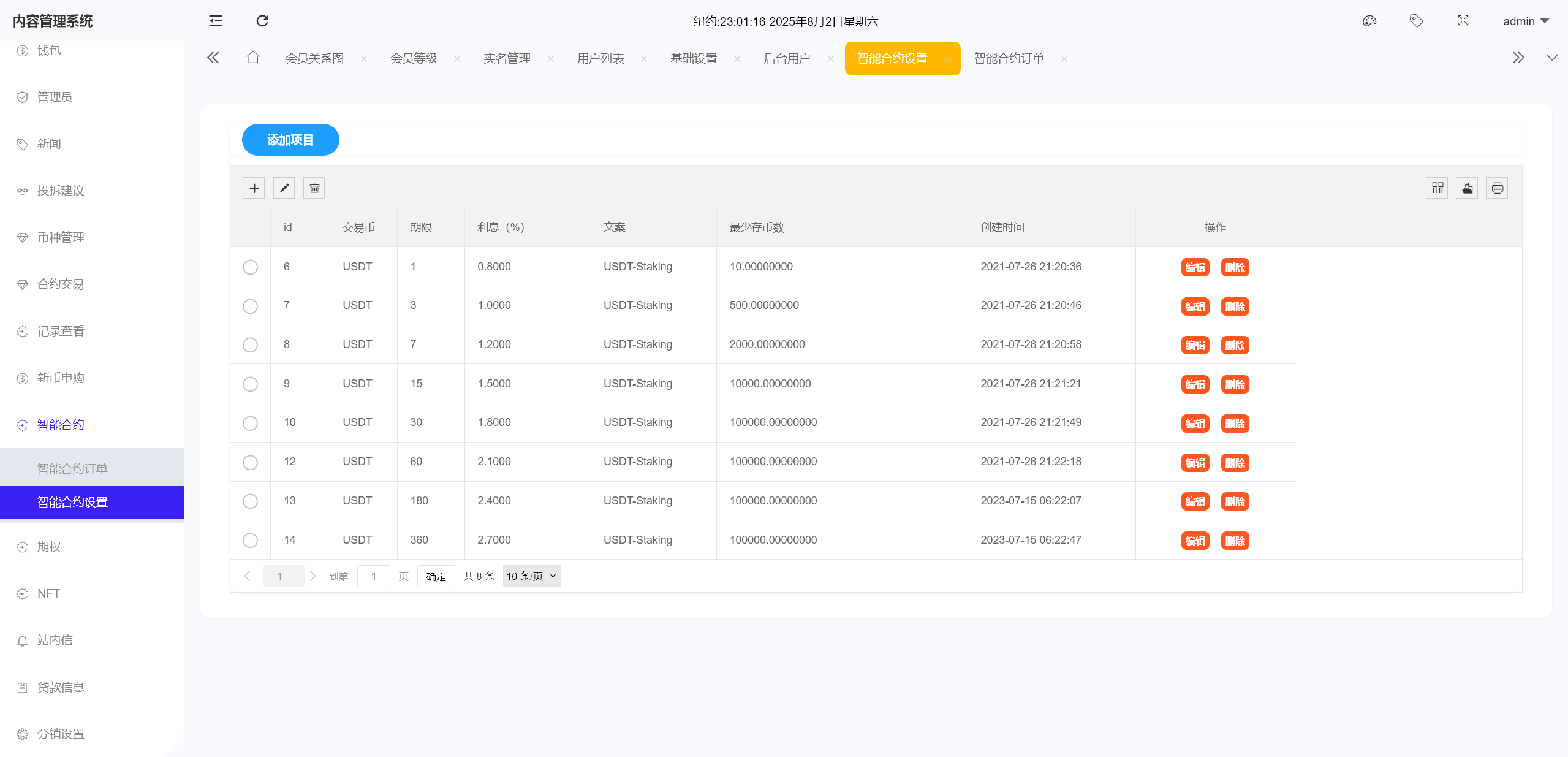Switch to the 智能合约订单 tab
The image size is (1568, 757).
point(1009,58)
